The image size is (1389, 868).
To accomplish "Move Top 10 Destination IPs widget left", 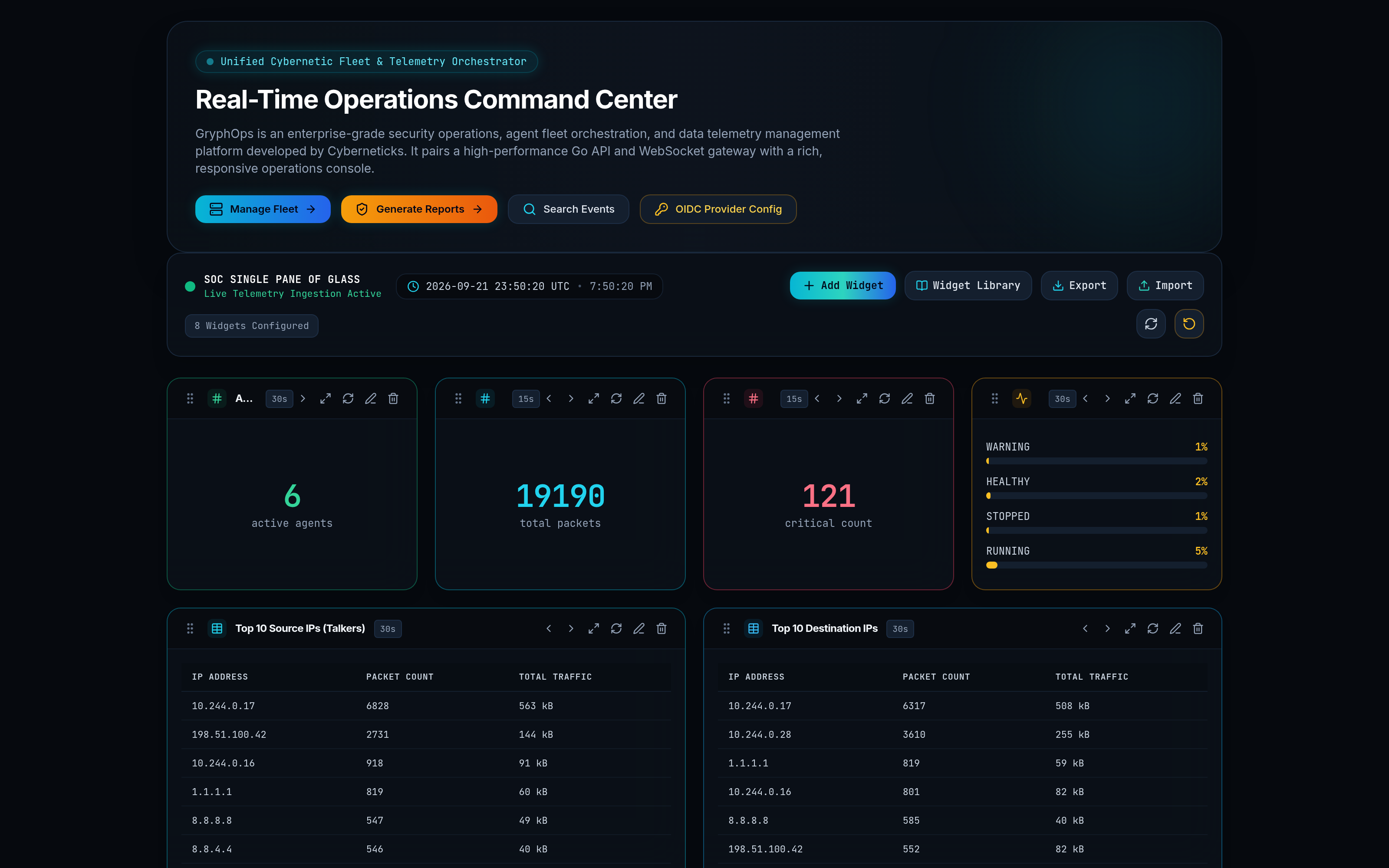I will tap(1085, 628).
